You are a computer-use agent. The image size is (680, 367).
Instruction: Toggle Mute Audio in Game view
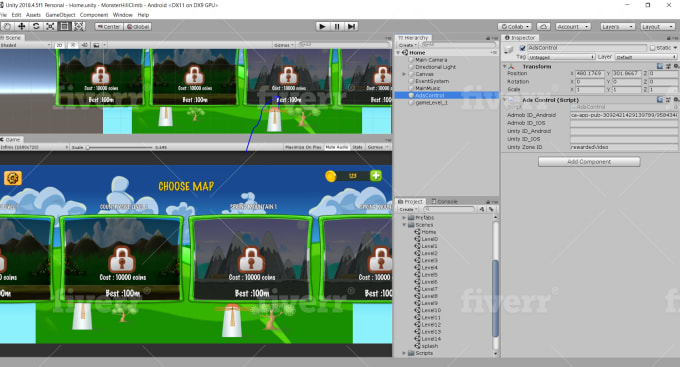tap(337, 147)
